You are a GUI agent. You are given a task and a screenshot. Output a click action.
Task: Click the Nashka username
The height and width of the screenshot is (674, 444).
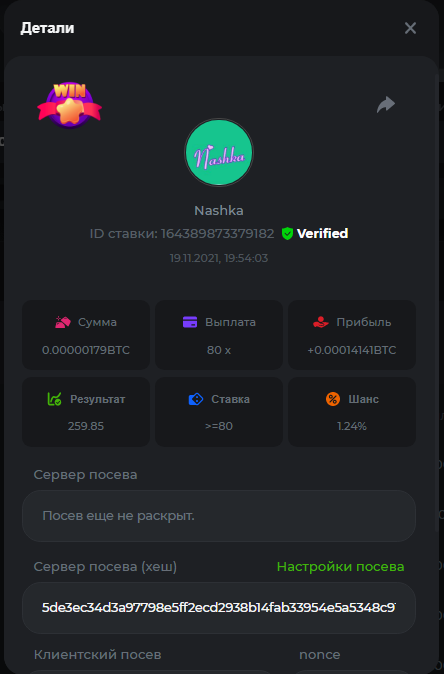pyautogui.click(x=219, y=211)
